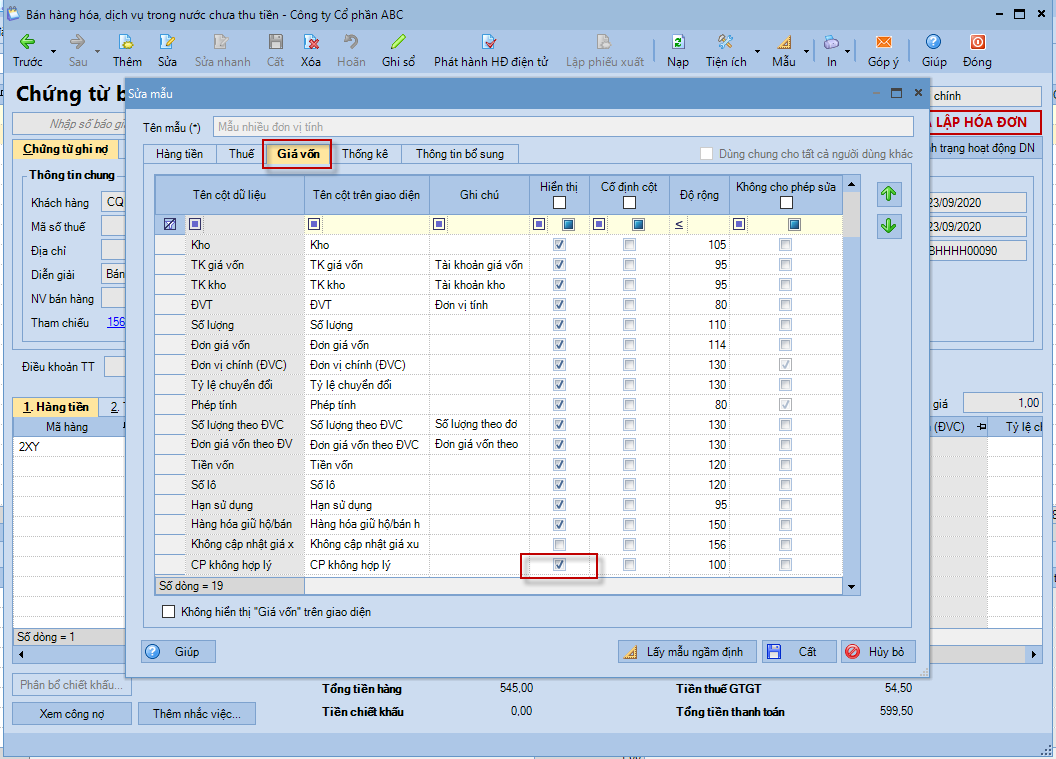Move selected column up with green arrow
The width and height of the screenshot is (1056, 759).
click(888, 194)
